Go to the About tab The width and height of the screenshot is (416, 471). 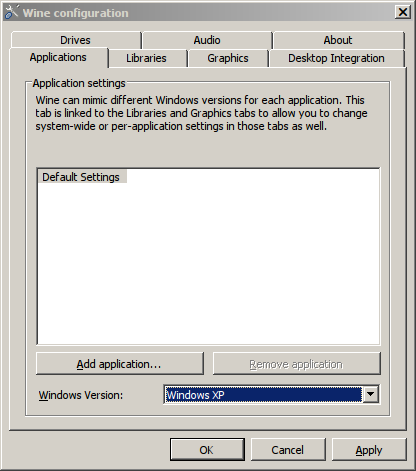(338, 40)
